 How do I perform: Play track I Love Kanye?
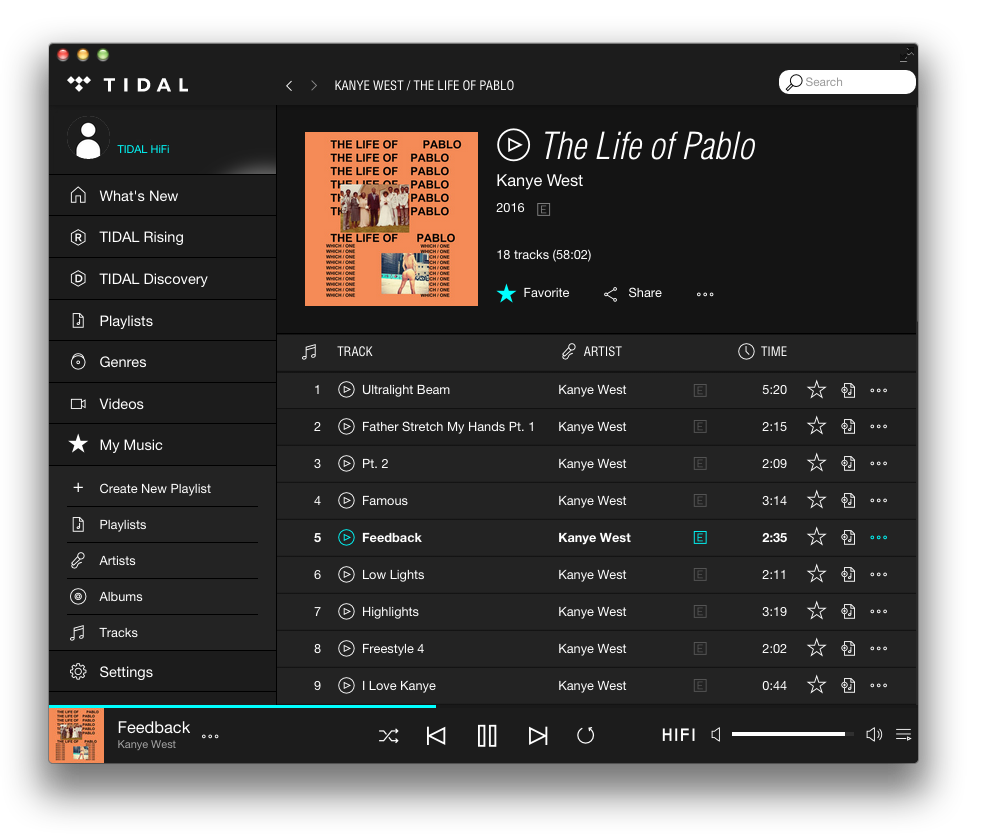(346, 686)
